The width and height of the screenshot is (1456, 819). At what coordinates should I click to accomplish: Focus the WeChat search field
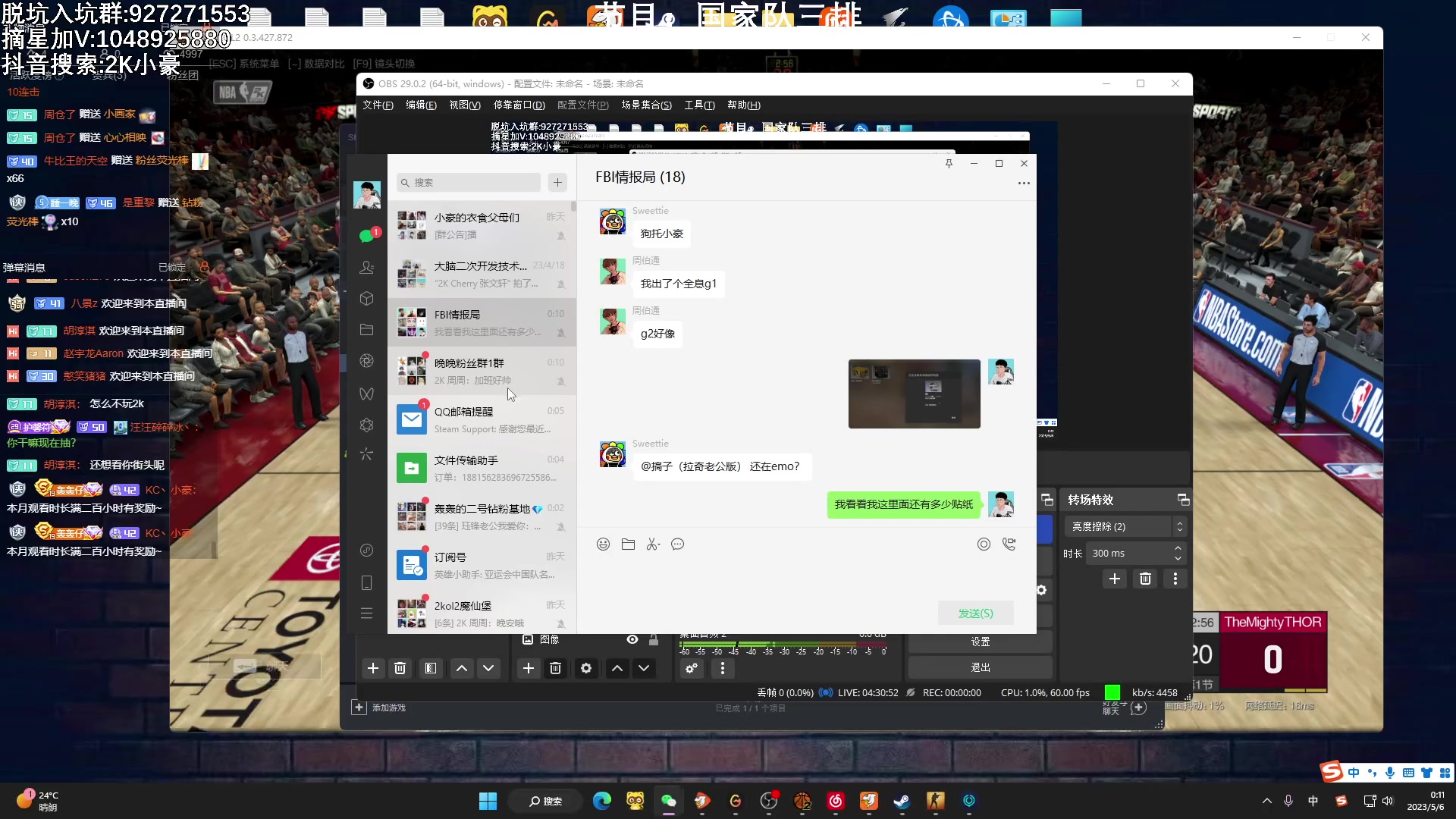pyautogui.click(x=469, y=183)
